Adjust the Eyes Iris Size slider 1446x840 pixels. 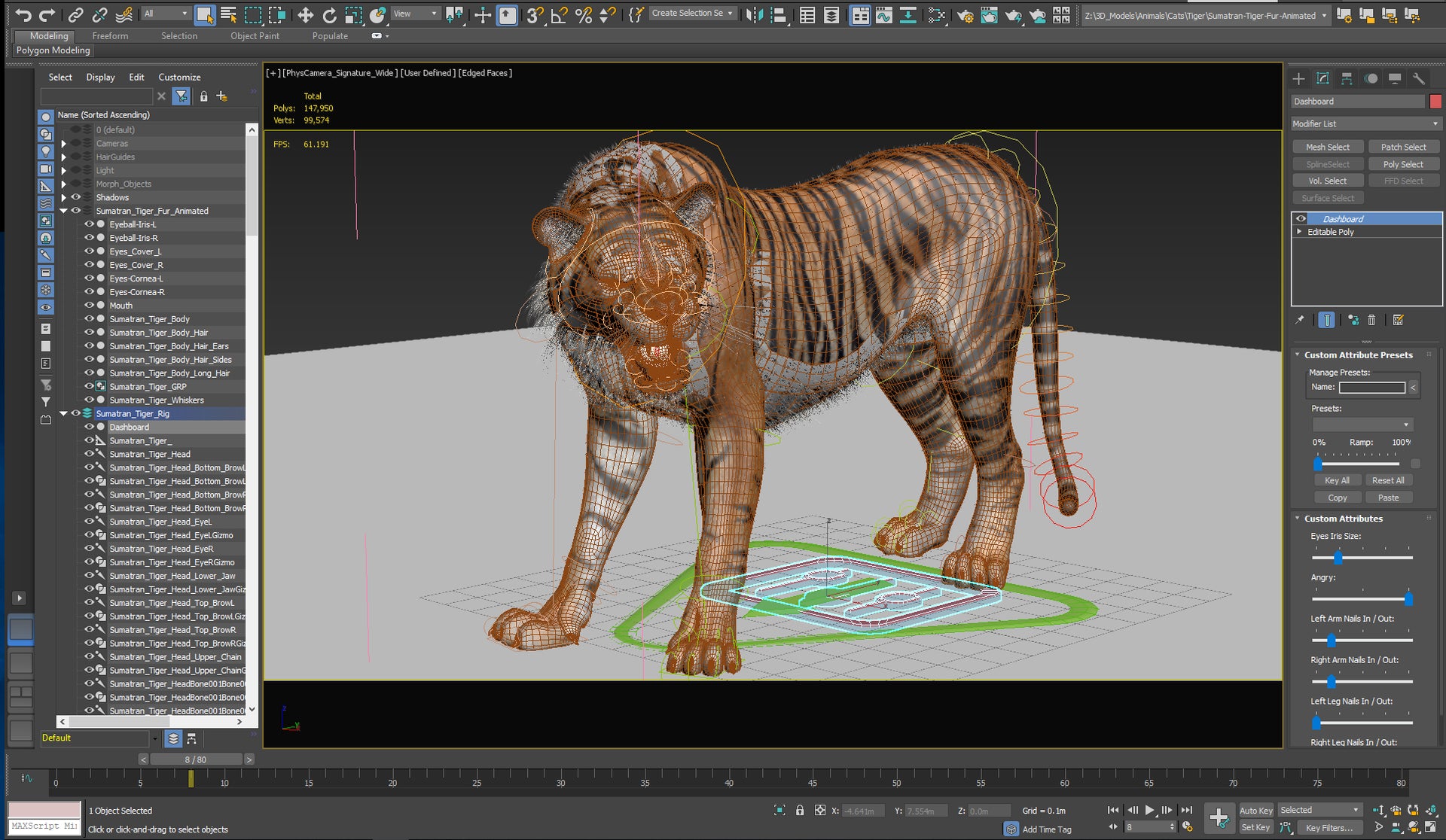[1337, 558]
